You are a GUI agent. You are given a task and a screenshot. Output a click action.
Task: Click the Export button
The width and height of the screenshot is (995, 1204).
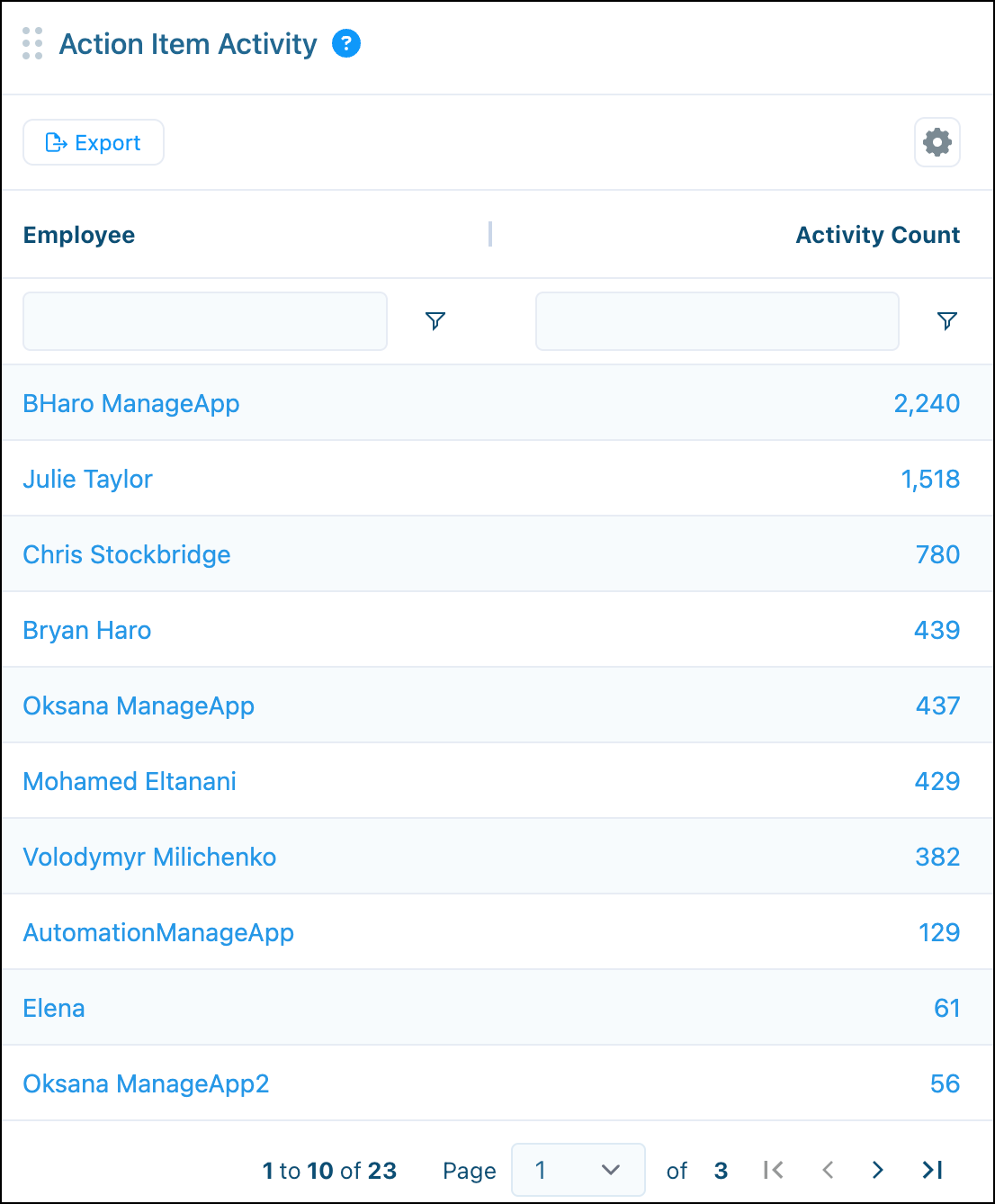[94, 142]
